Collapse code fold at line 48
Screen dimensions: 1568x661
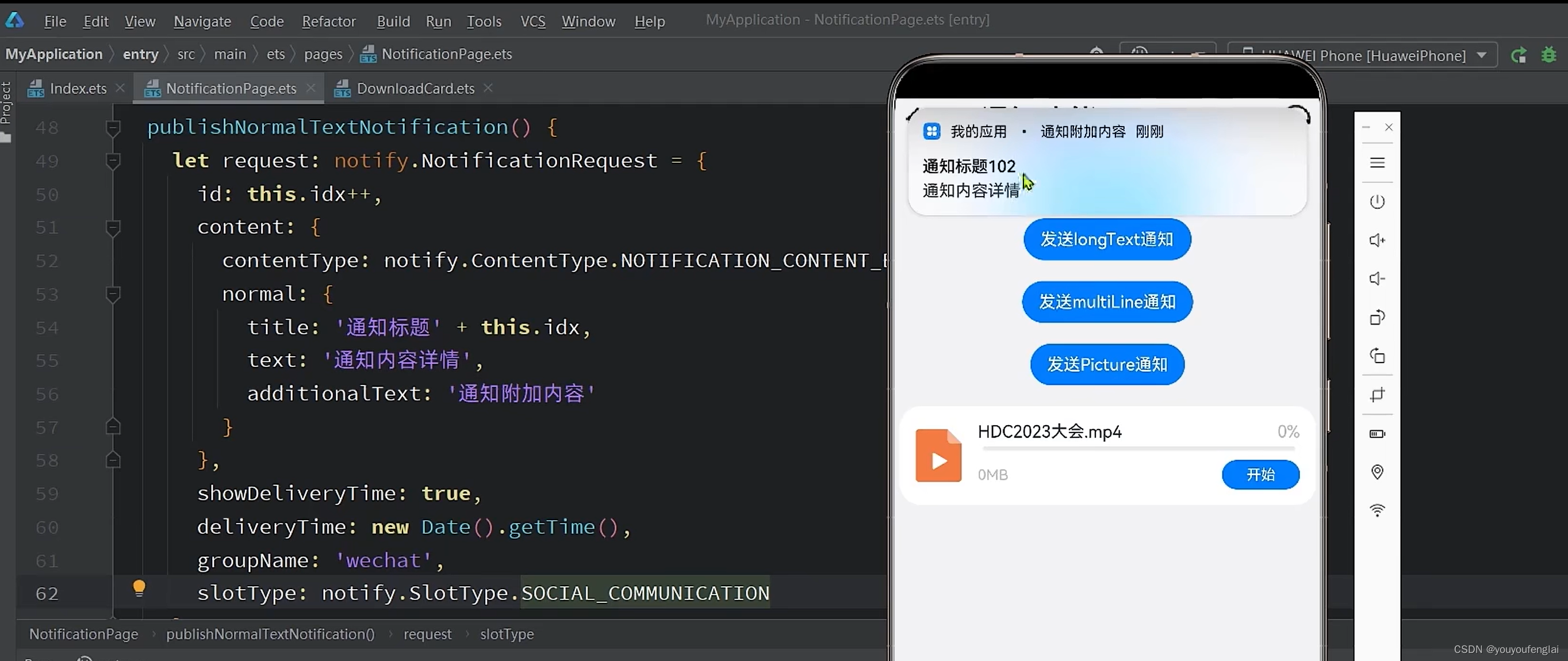click(113, 128)
